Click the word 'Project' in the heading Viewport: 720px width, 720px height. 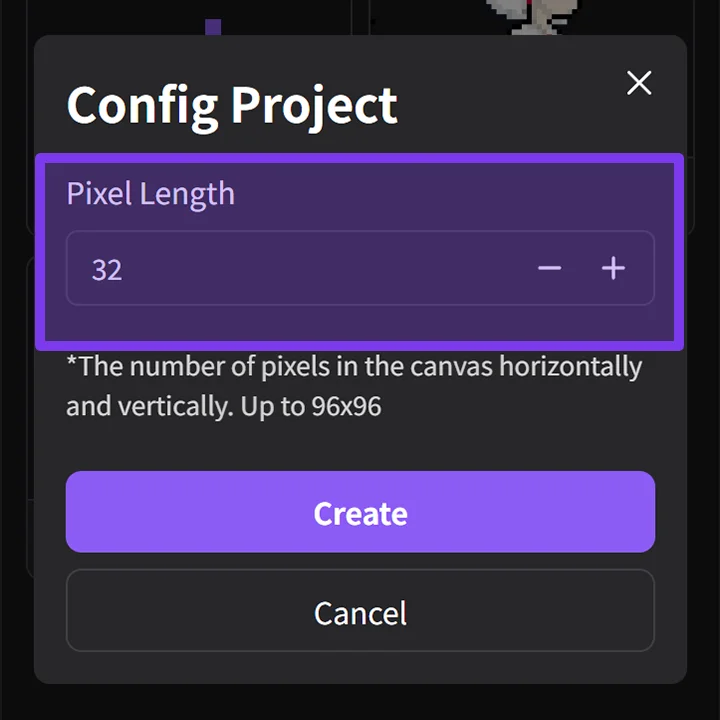[x=314, y=108]
